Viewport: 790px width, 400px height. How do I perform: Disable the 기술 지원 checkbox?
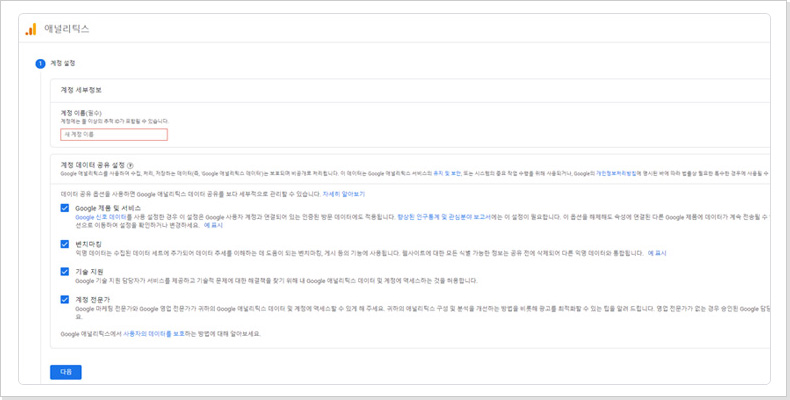click(64, 272)
